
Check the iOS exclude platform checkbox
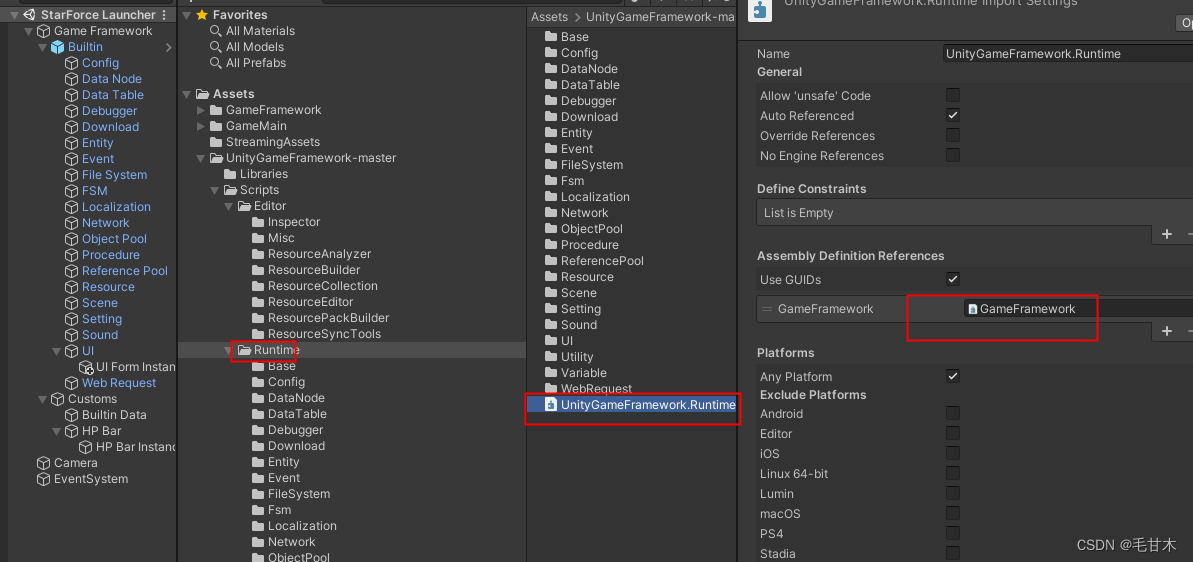click(x=953, y=453)
